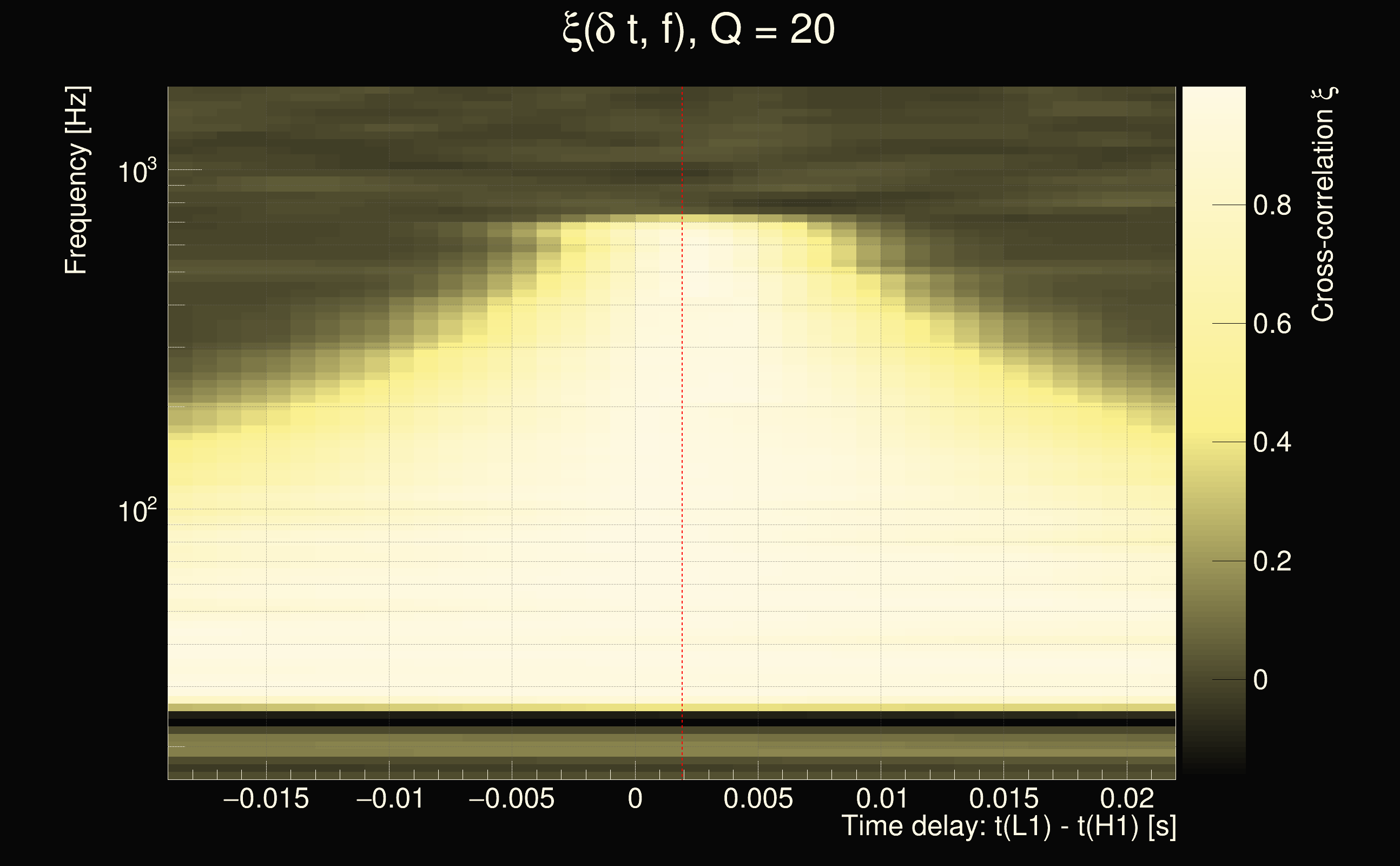This screenshot has height=866, width=1400.
Task: Click the 0.2 tick label on the colorbar
Action: tap(1272, 561)
